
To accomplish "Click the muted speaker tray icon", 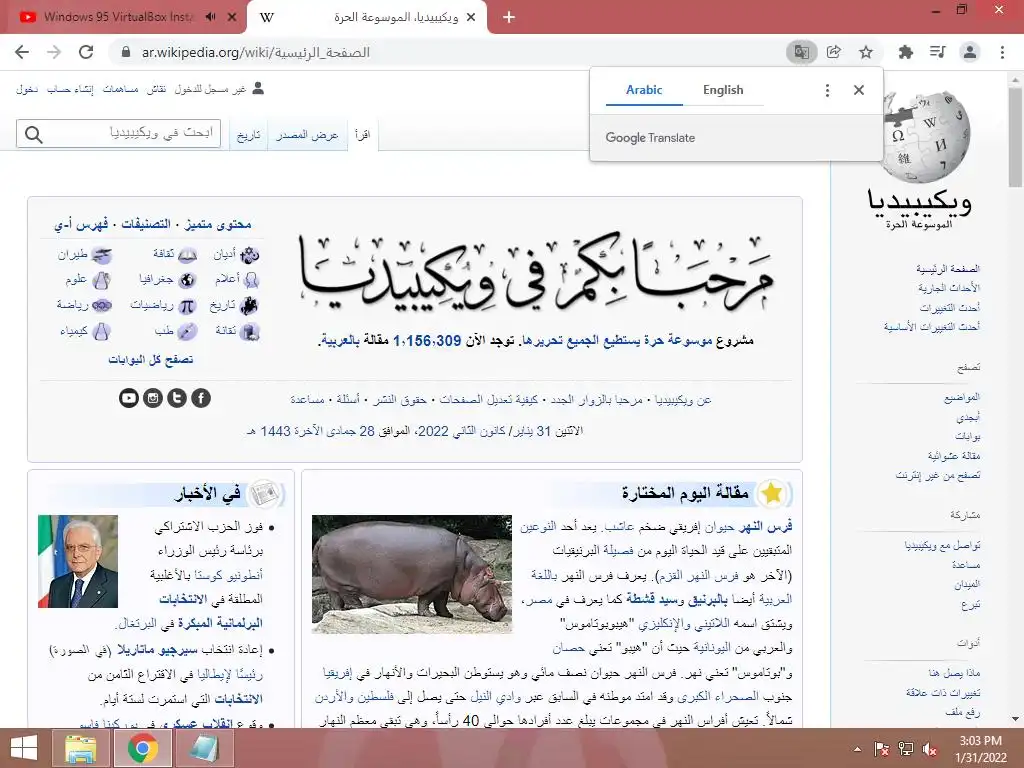I will tap(930, 749).
